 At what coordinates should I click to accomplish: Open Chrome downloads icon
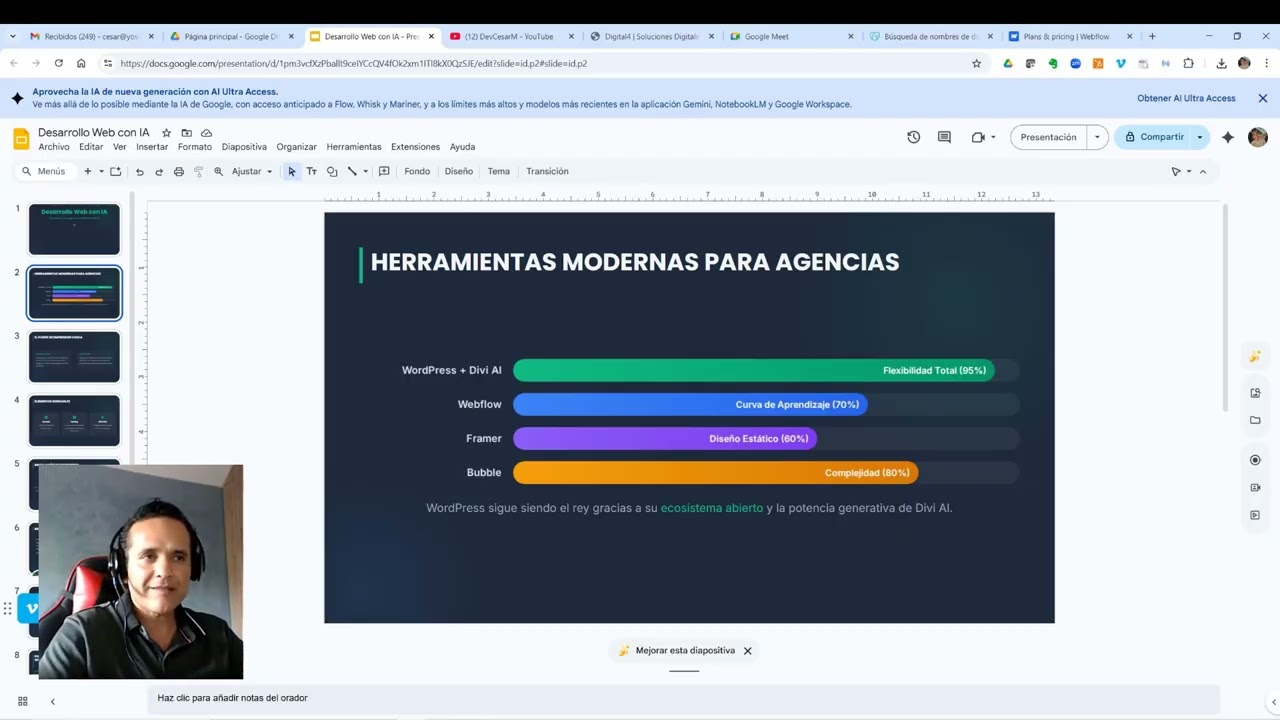tap(1221, 63)
